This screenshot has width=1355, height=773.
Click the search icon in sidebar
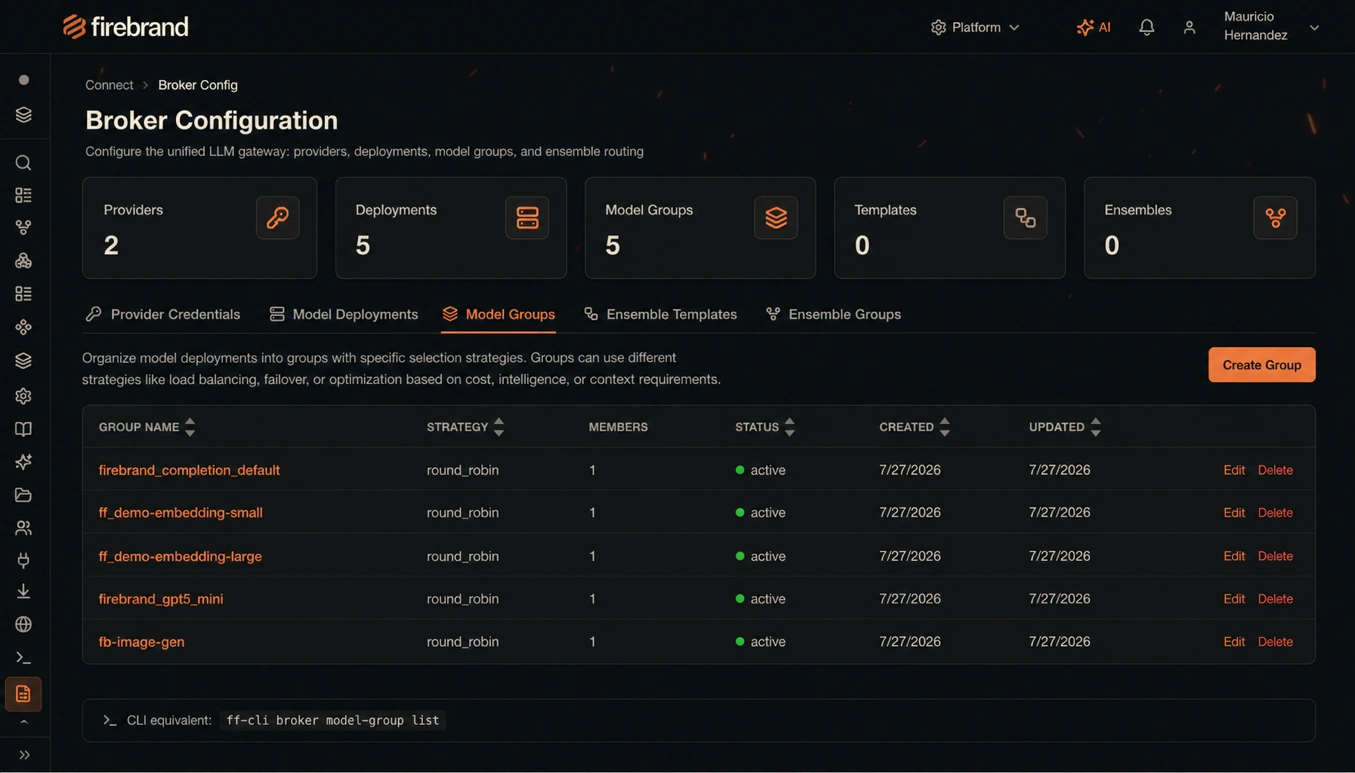coord(23,162)
